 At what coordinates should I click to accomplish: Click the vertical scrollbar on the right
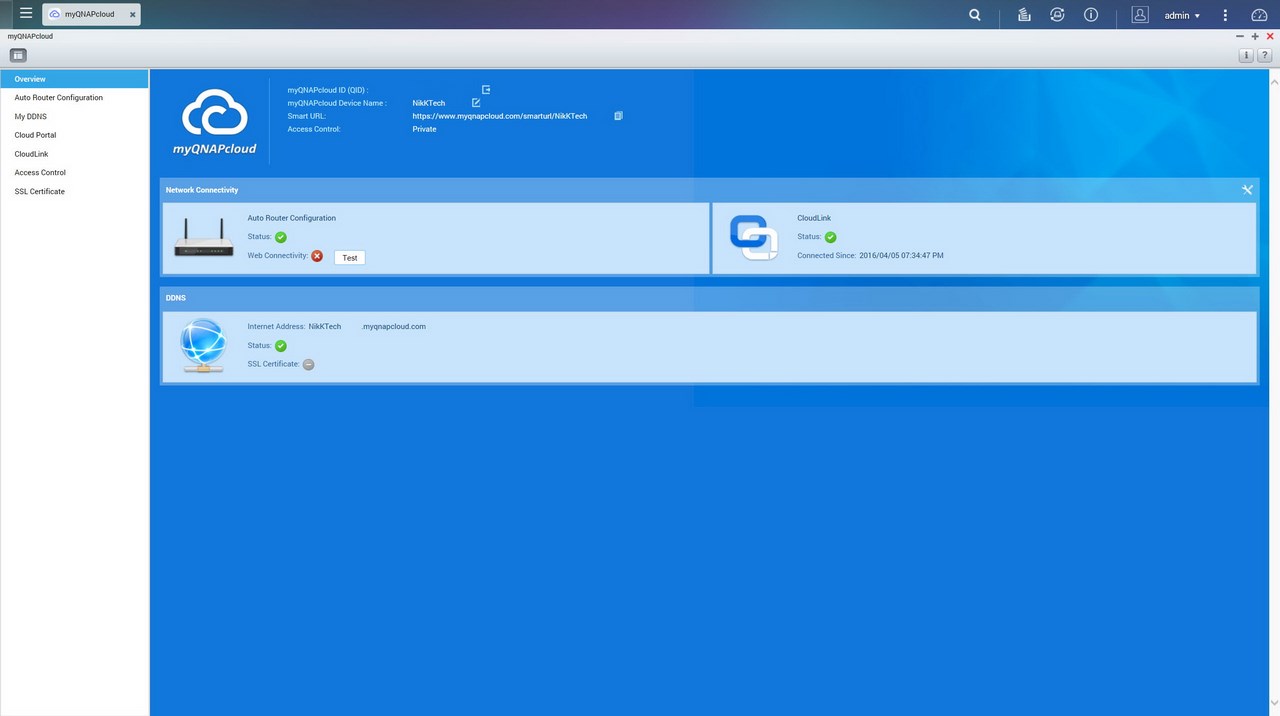(1276, 392)
